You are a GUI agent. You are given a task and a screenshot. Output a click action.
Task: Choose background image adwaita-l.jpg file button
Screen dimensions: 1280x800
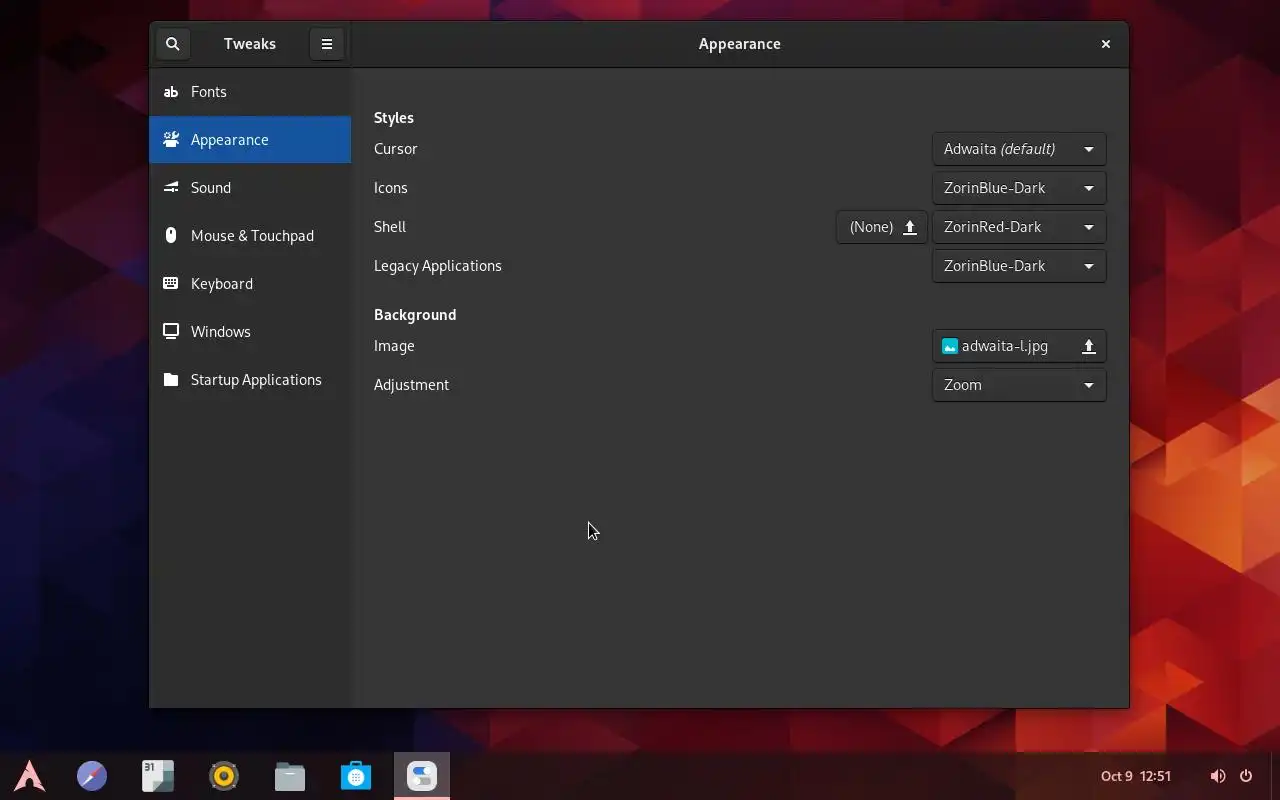point(1019,346)
